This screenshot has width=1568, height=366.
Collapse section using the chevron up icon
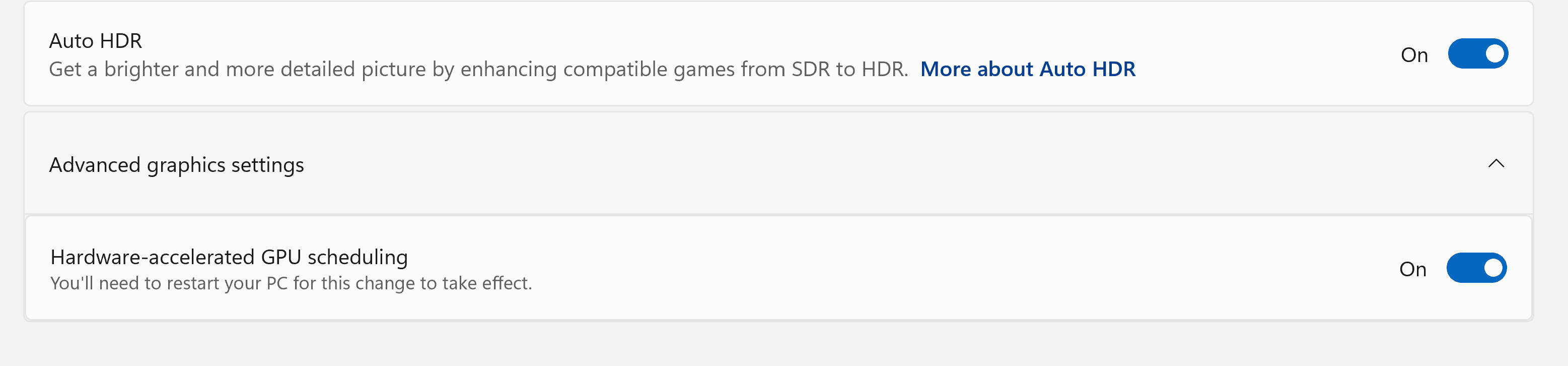1495,163
